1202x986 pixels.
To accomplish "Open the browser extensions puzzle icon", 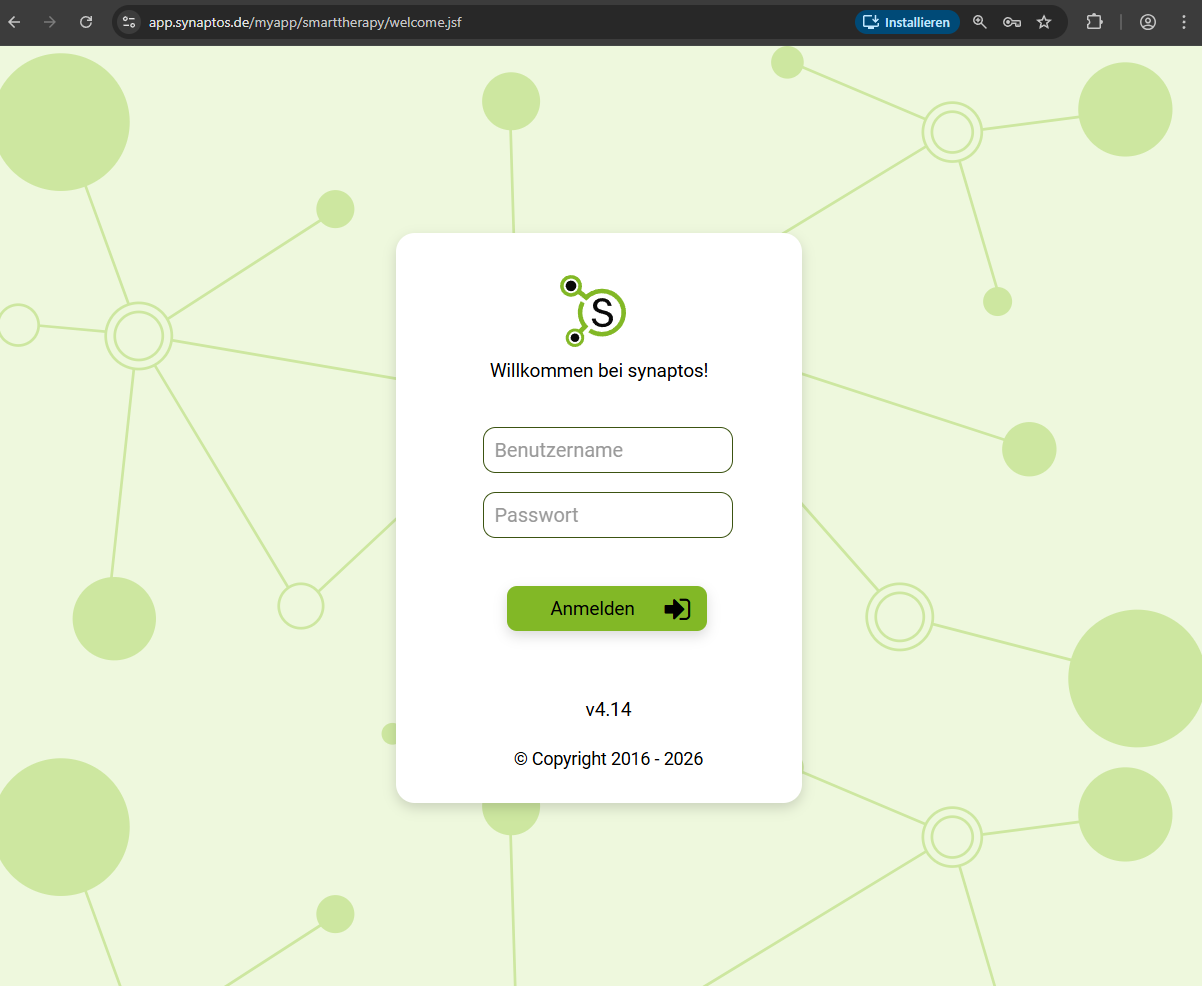I will point(1094,22).
